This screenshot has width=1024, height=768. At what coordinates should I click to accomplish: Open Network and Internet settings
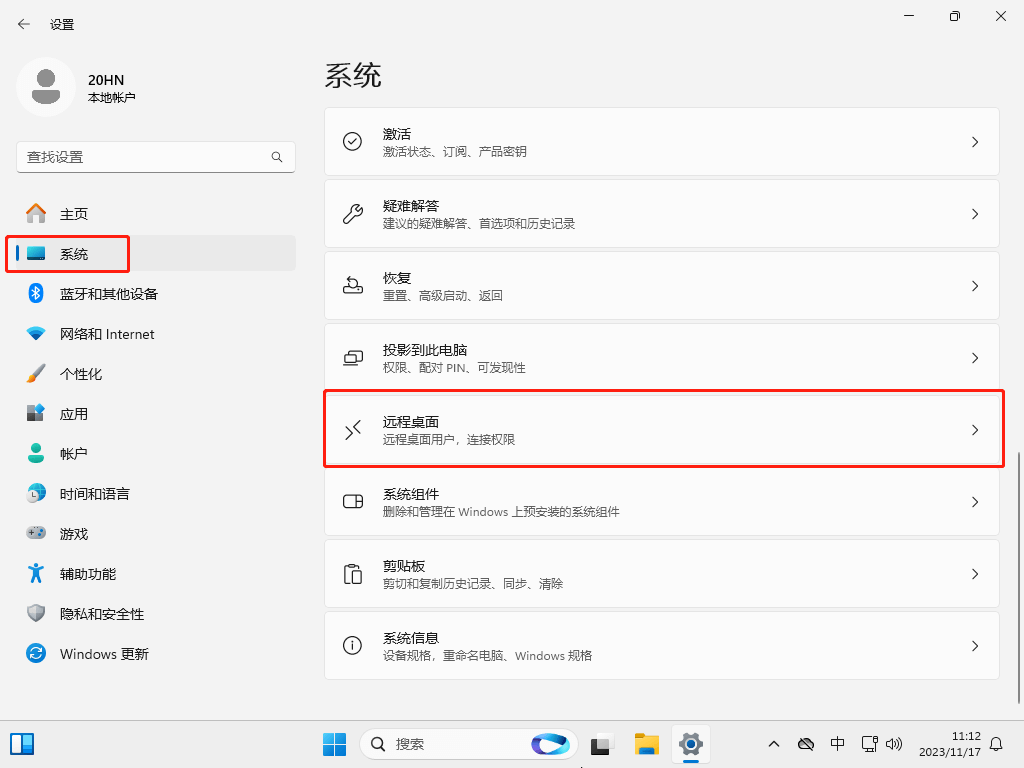point(107,334)
